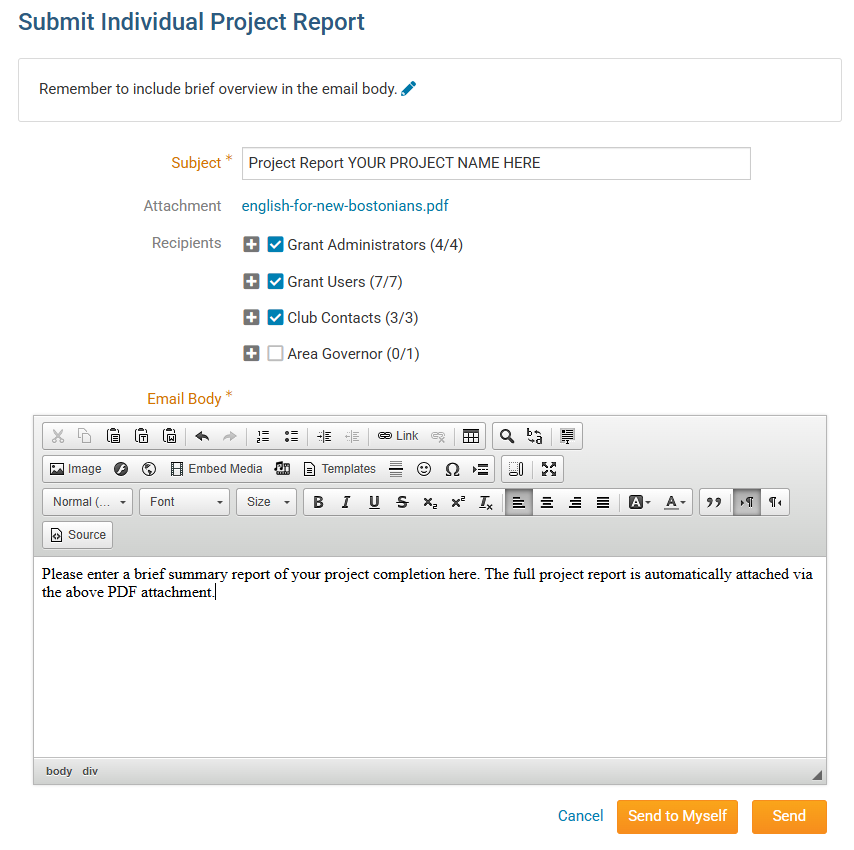Open the Smiley emoji inserter
Viewport: 854px width, 850px height.
pos(424,469)
